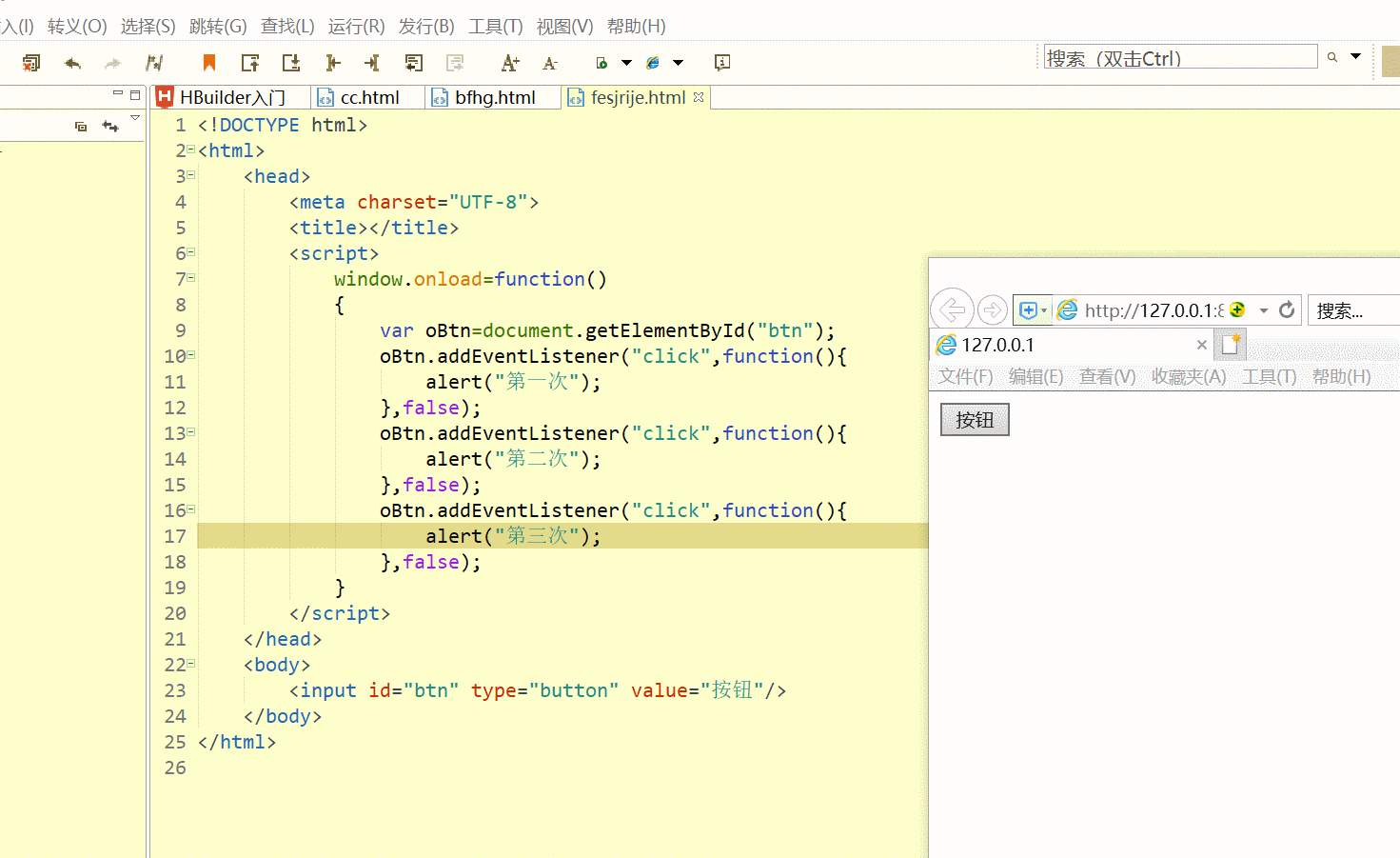
Task: Collapse the script fold on line 6
Action: (x=190, y=252)
